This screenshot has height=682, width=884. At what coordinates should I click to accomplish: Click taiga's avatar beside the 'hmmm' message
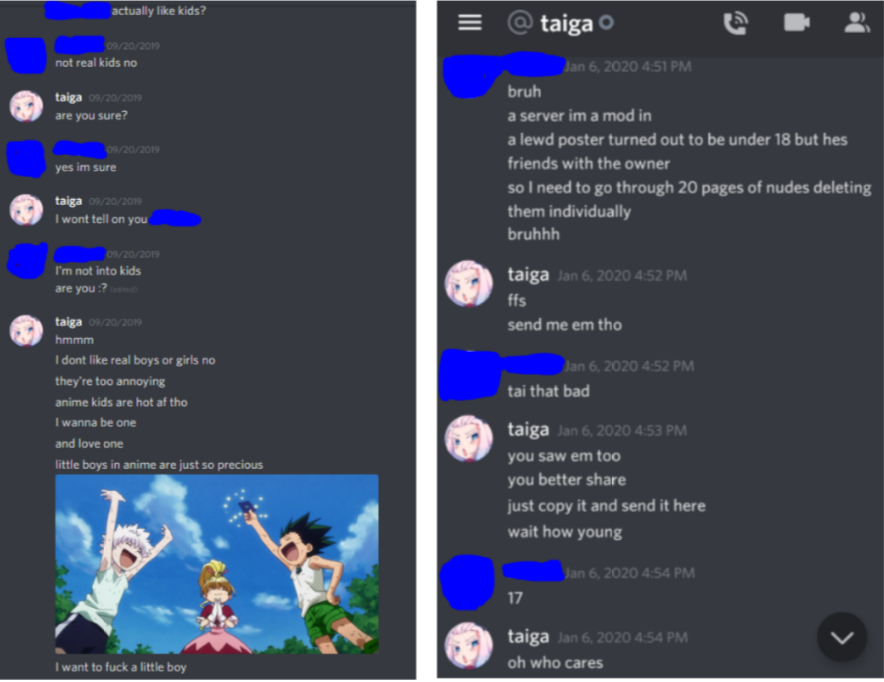(x=26, y=330)
